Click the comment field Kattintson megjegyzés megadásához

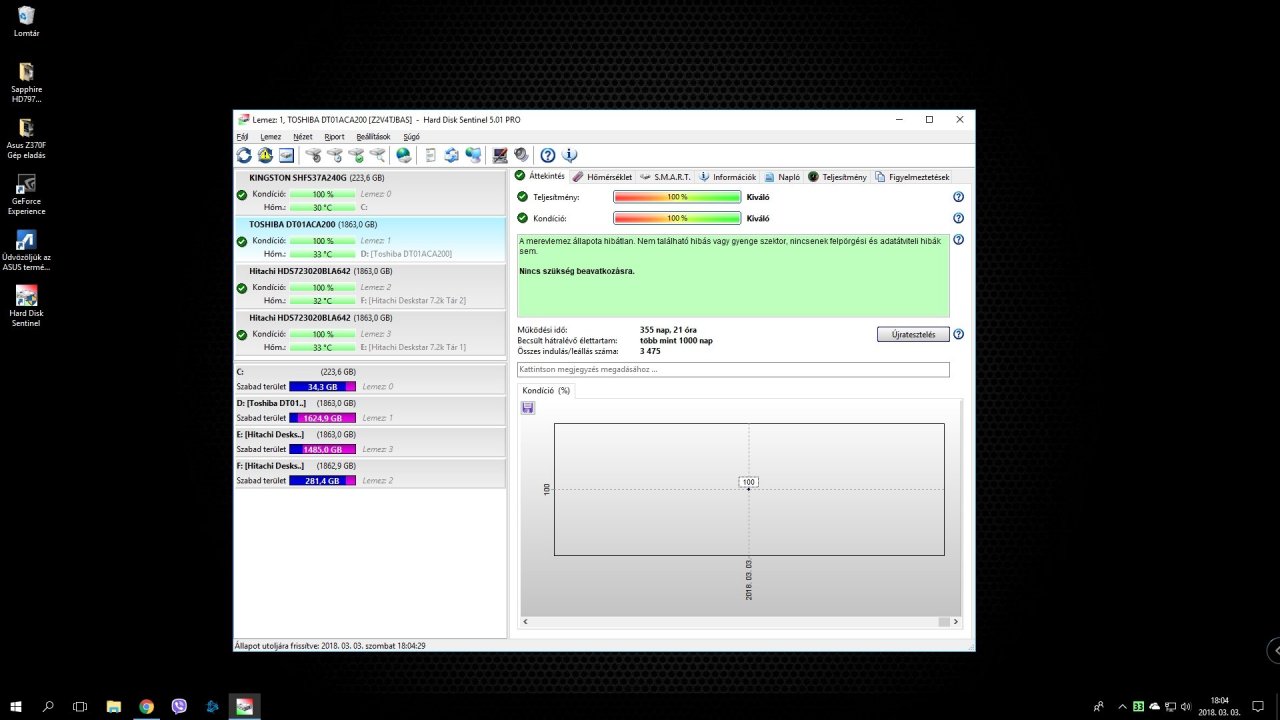(733, 370)
